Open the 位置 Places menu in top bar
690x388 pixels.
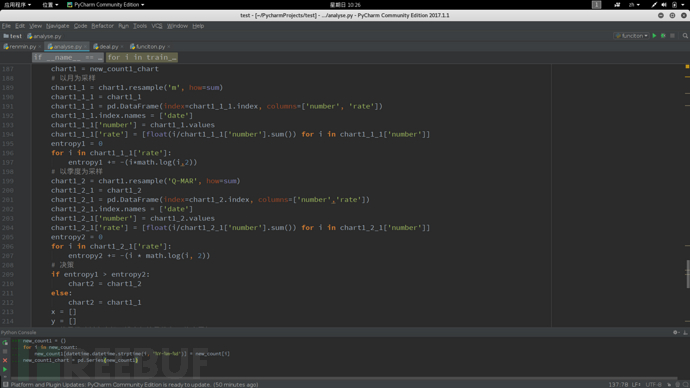click(50, 4)
